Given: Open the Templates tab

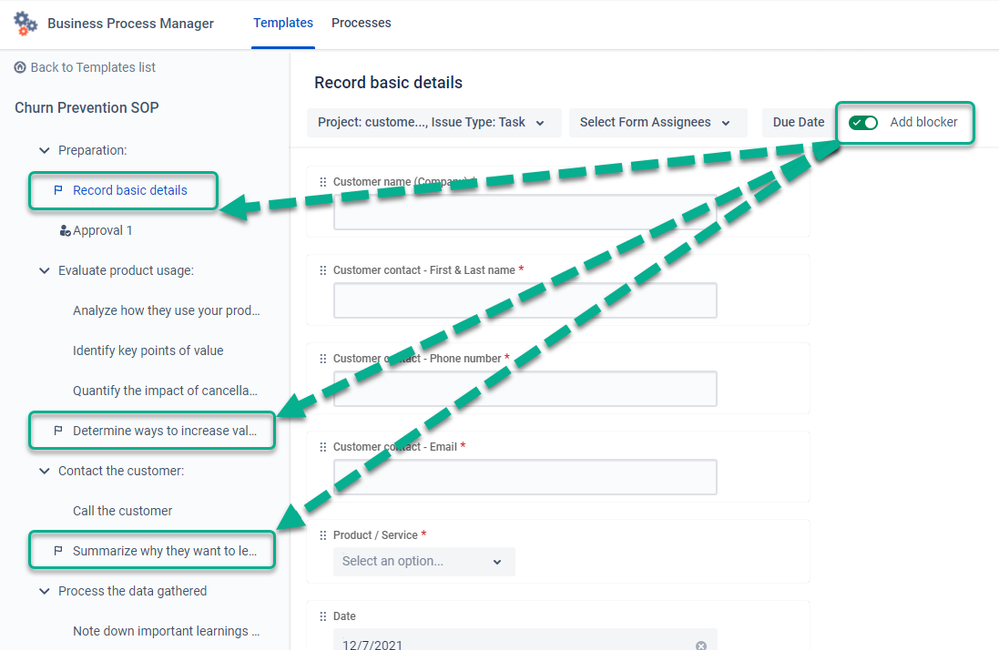Looking at the screenshot, I should [x=283, y=23].
